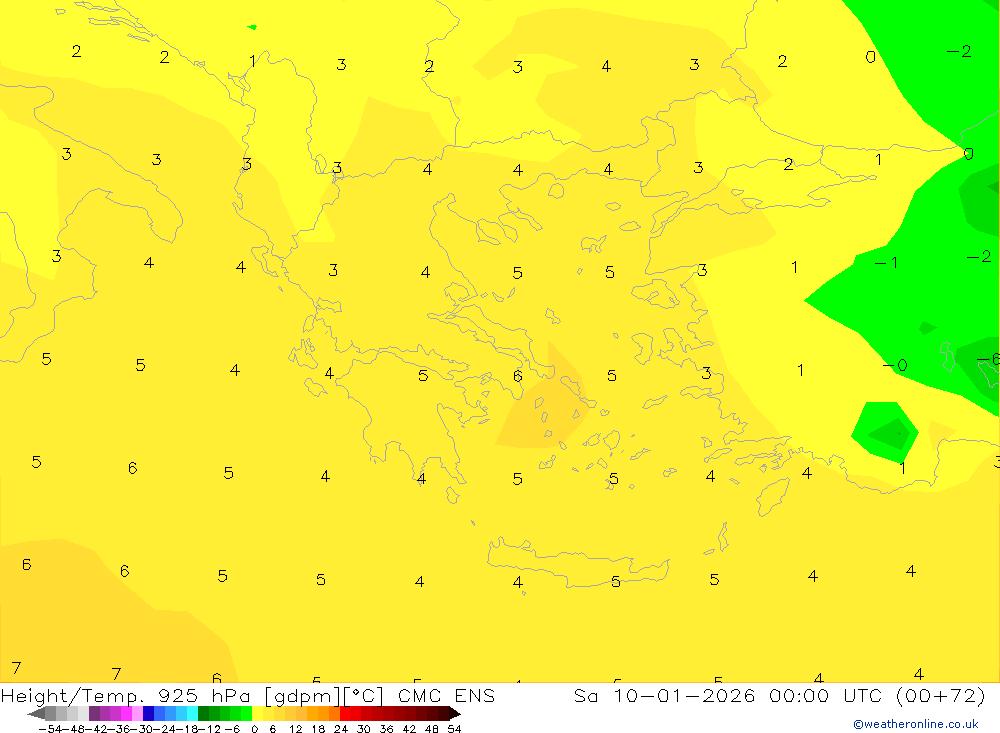Click the 'CMC ENS' model label

pyautogui.click(x=446, y=695)
